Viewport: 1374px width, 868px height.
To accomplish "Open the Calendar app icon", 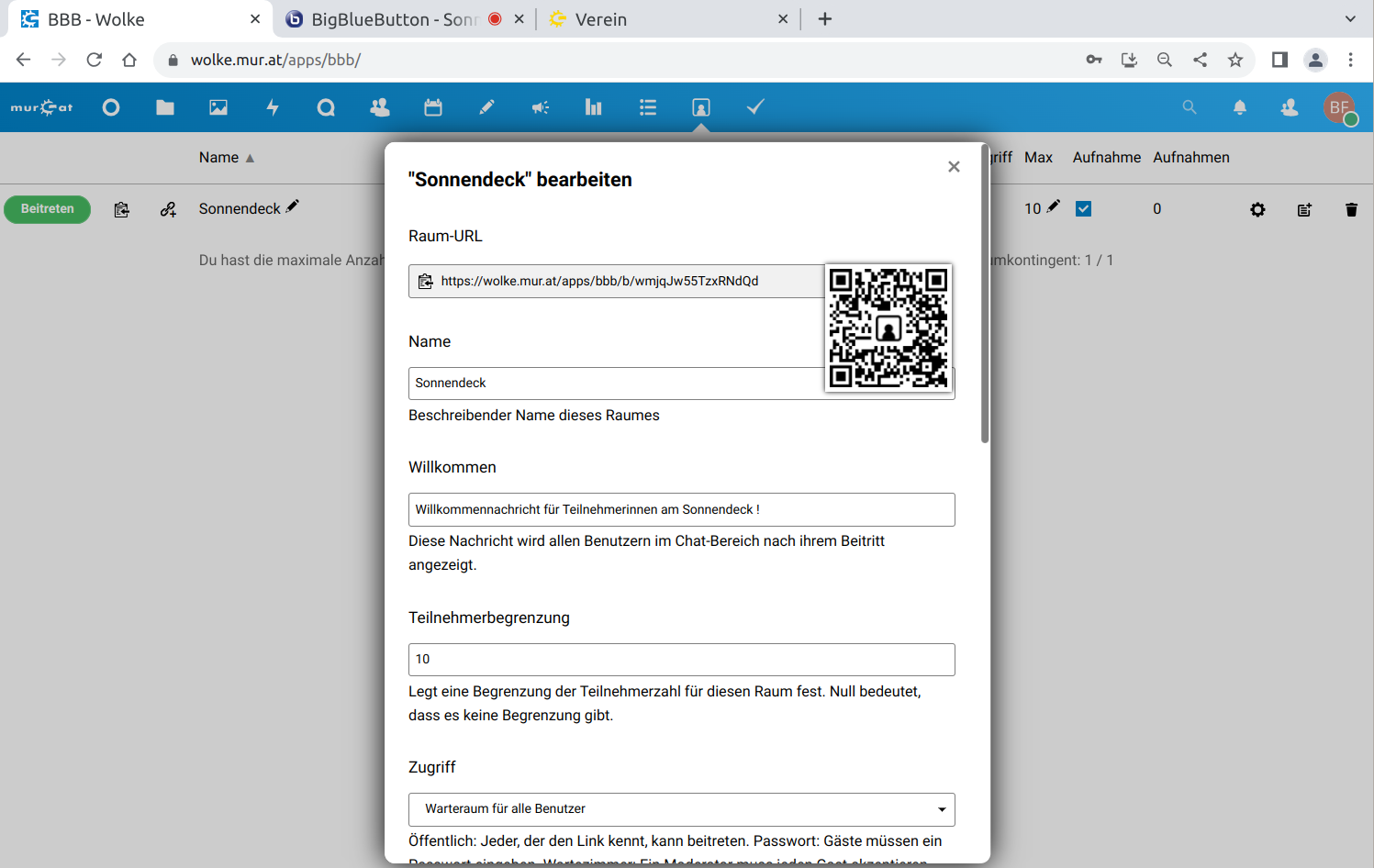I will [x=433, y=107].
